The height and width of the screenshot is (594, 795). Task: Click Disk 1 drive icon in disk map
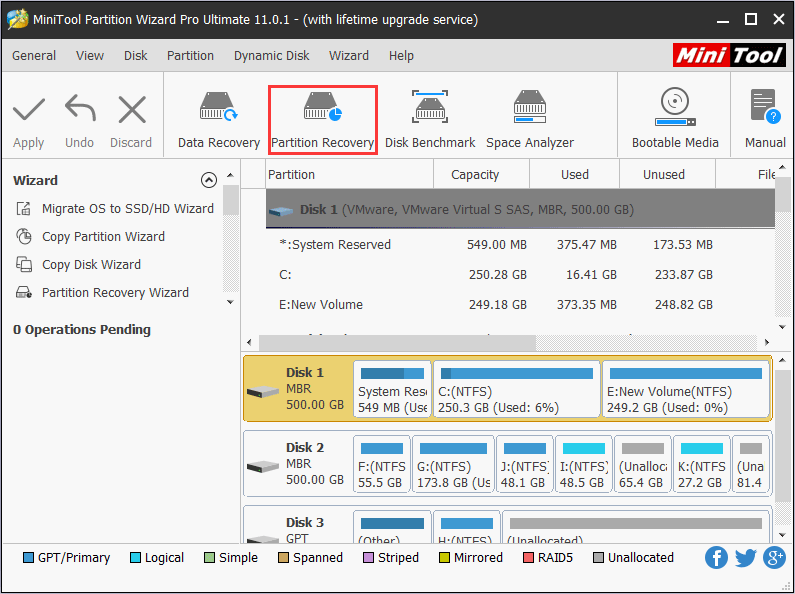pyautogui.click(x=263, y=391)
